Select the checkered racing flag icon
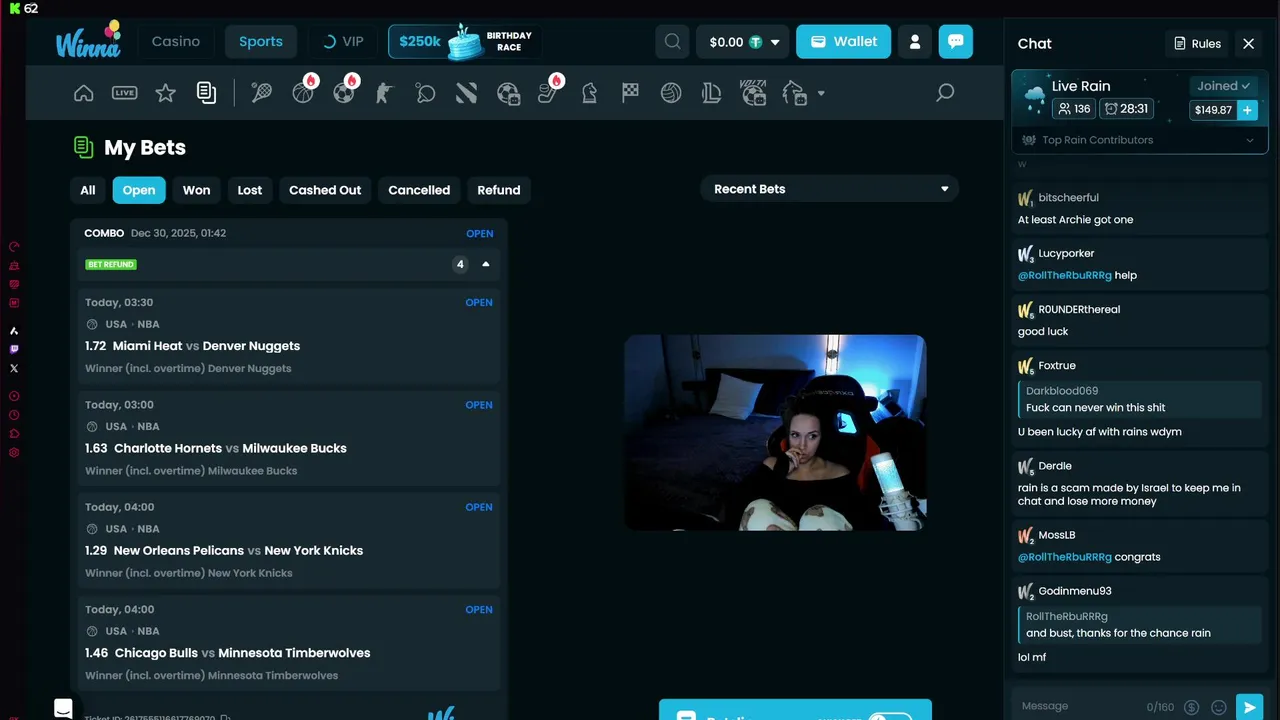The image size is (1280, 720). tap(630, 93)
